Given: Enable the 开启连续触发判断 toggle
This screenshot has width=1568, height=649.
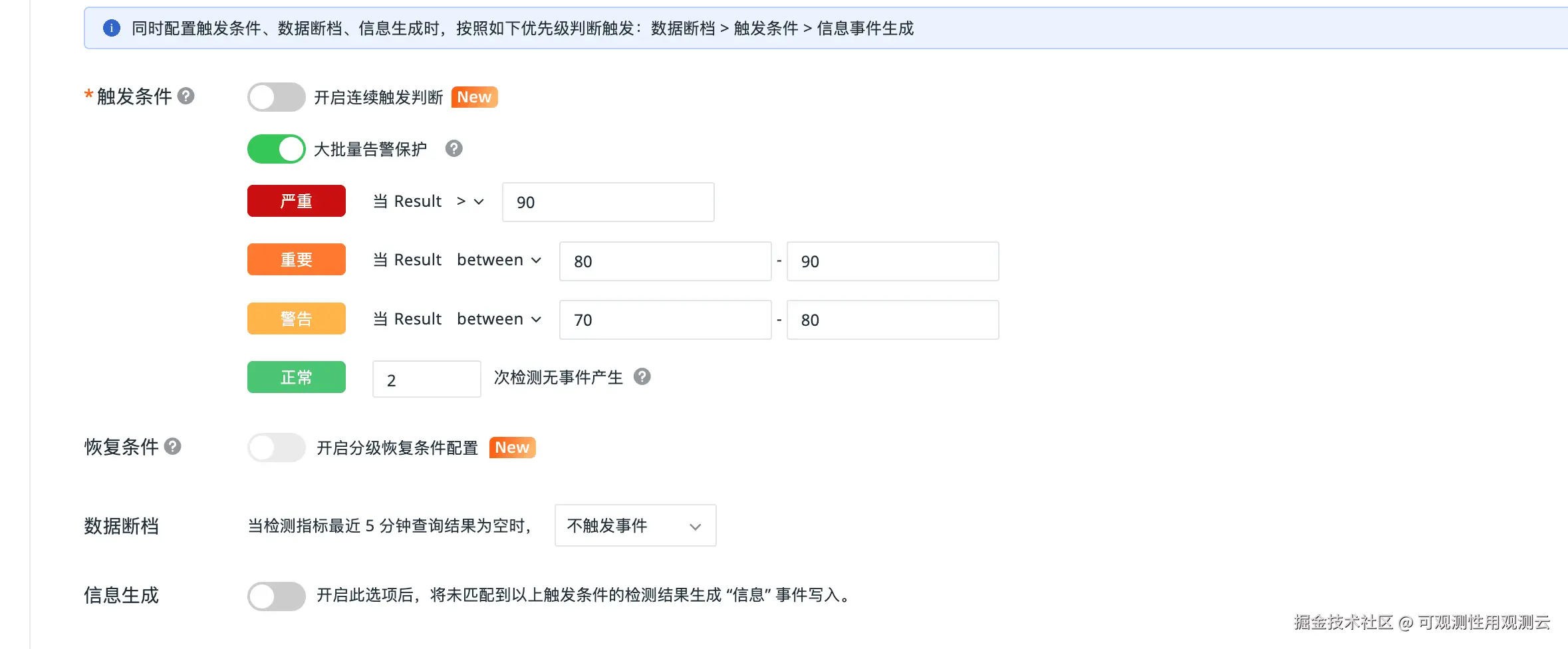Looking at the screenshot, I should (276, 97).
